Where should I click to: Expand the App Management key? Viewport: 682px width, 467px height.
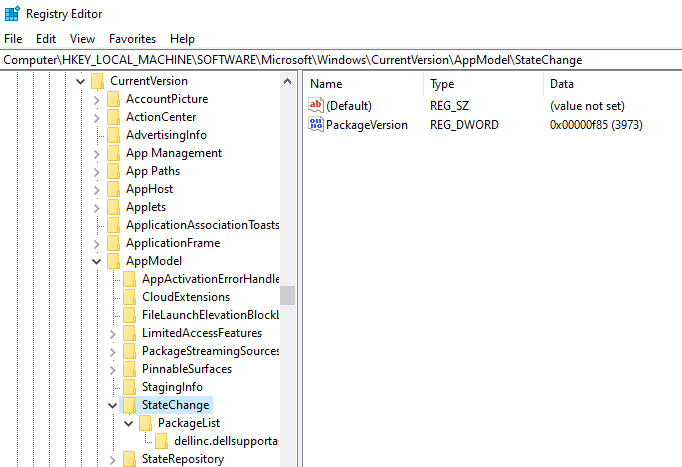pyautogui.click(x=97, y=153)
